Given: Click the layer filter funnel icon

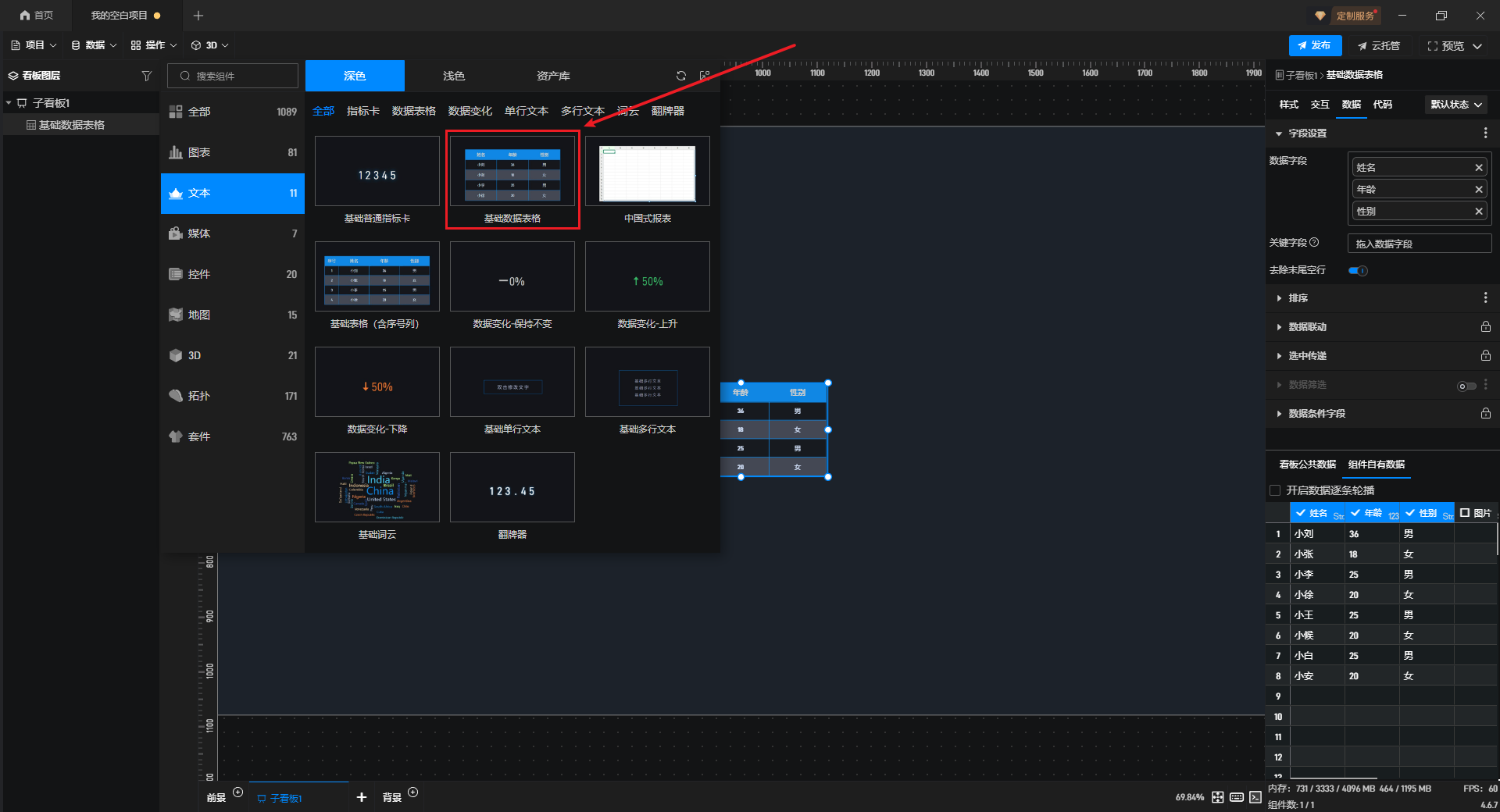Looking at the screenshot, I should (x=146, y=76).
